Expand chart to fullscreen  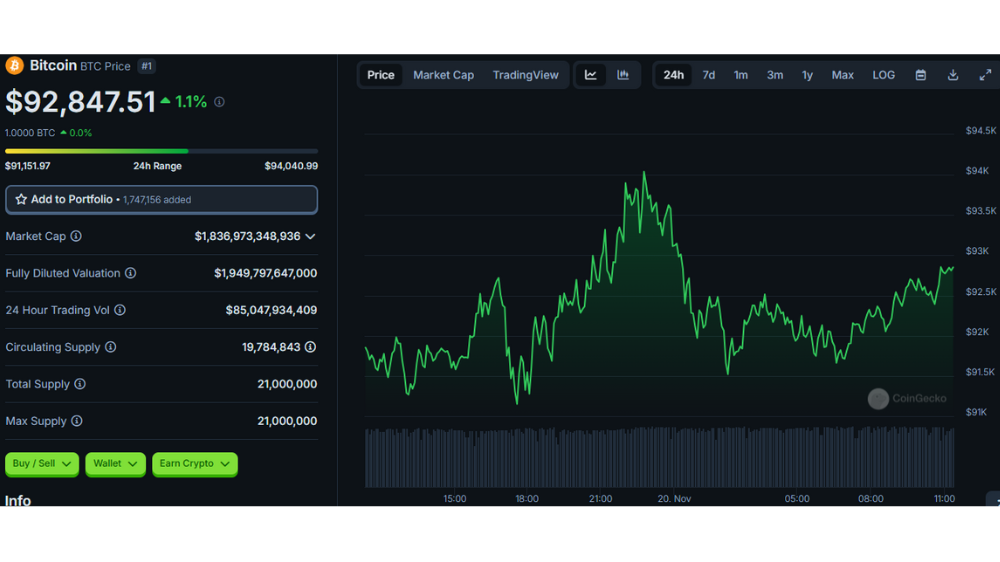pyautogui.click(x=985, y=75)
